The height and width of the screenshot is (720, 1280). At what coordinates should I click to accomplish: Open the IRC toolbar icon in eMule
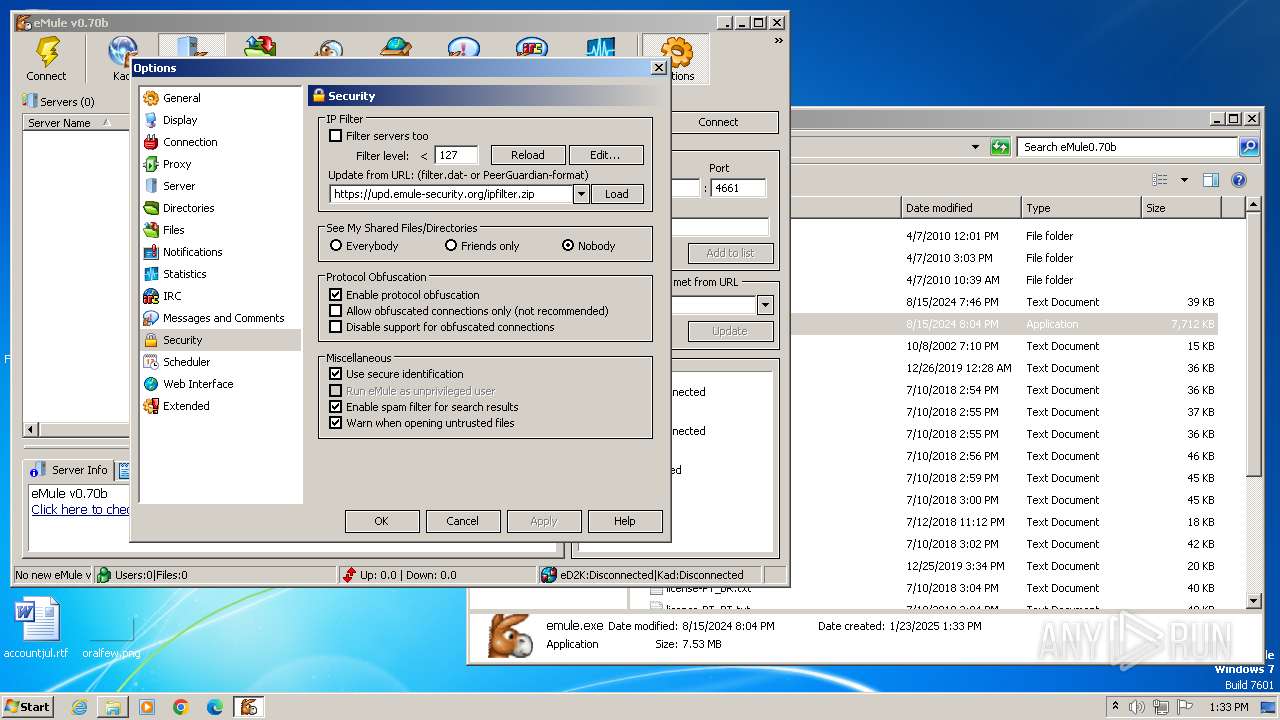point(531,46)
